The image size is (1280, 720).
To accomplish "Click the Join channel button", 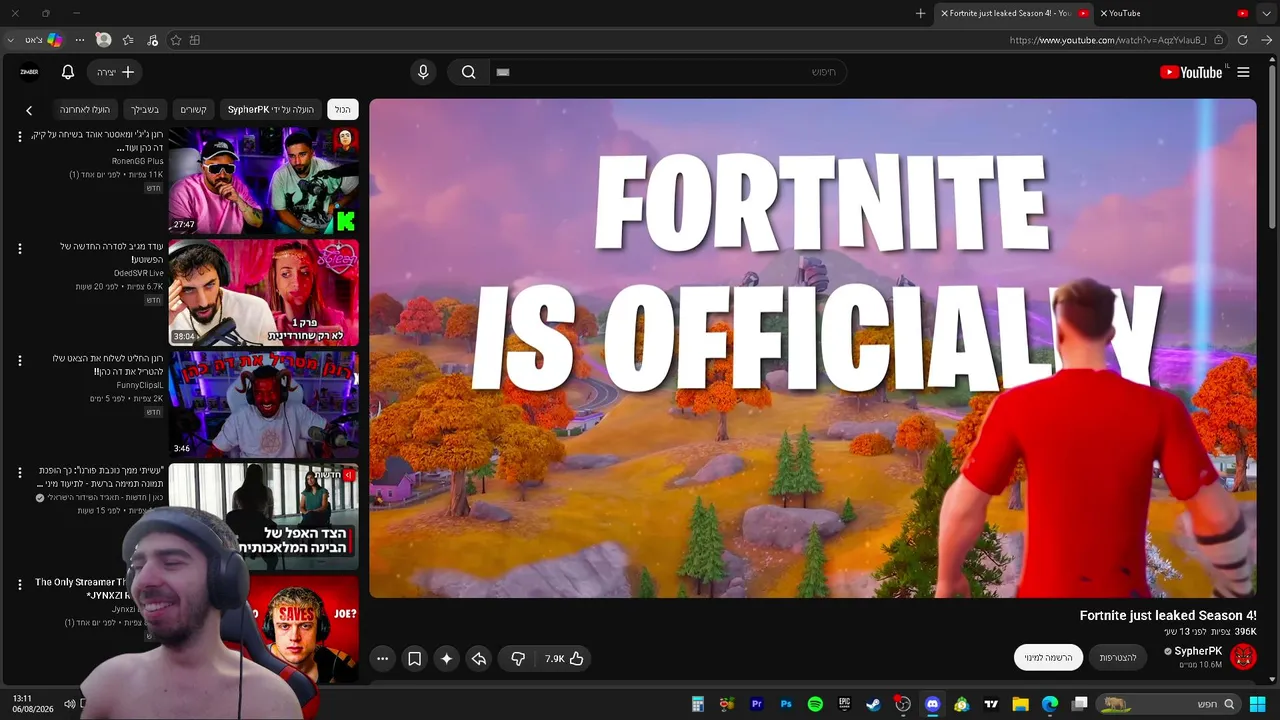I will tap(1118, 657).
